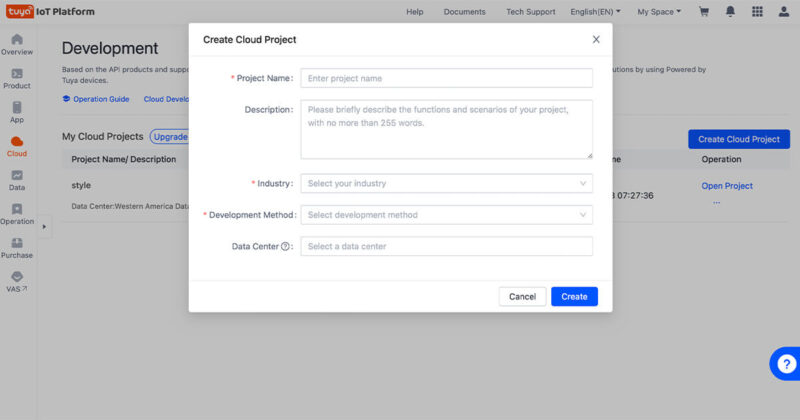Viewport: 800px width, 420px height.
Task: Open the Documents menu item
Action: tap(464, 12)
